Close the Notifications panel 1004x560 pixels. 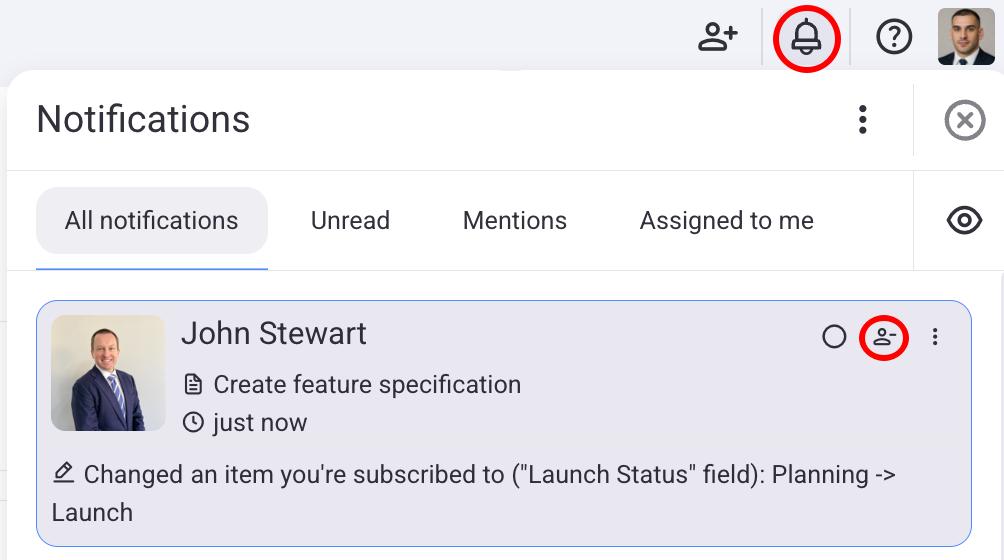click(964, 121)
